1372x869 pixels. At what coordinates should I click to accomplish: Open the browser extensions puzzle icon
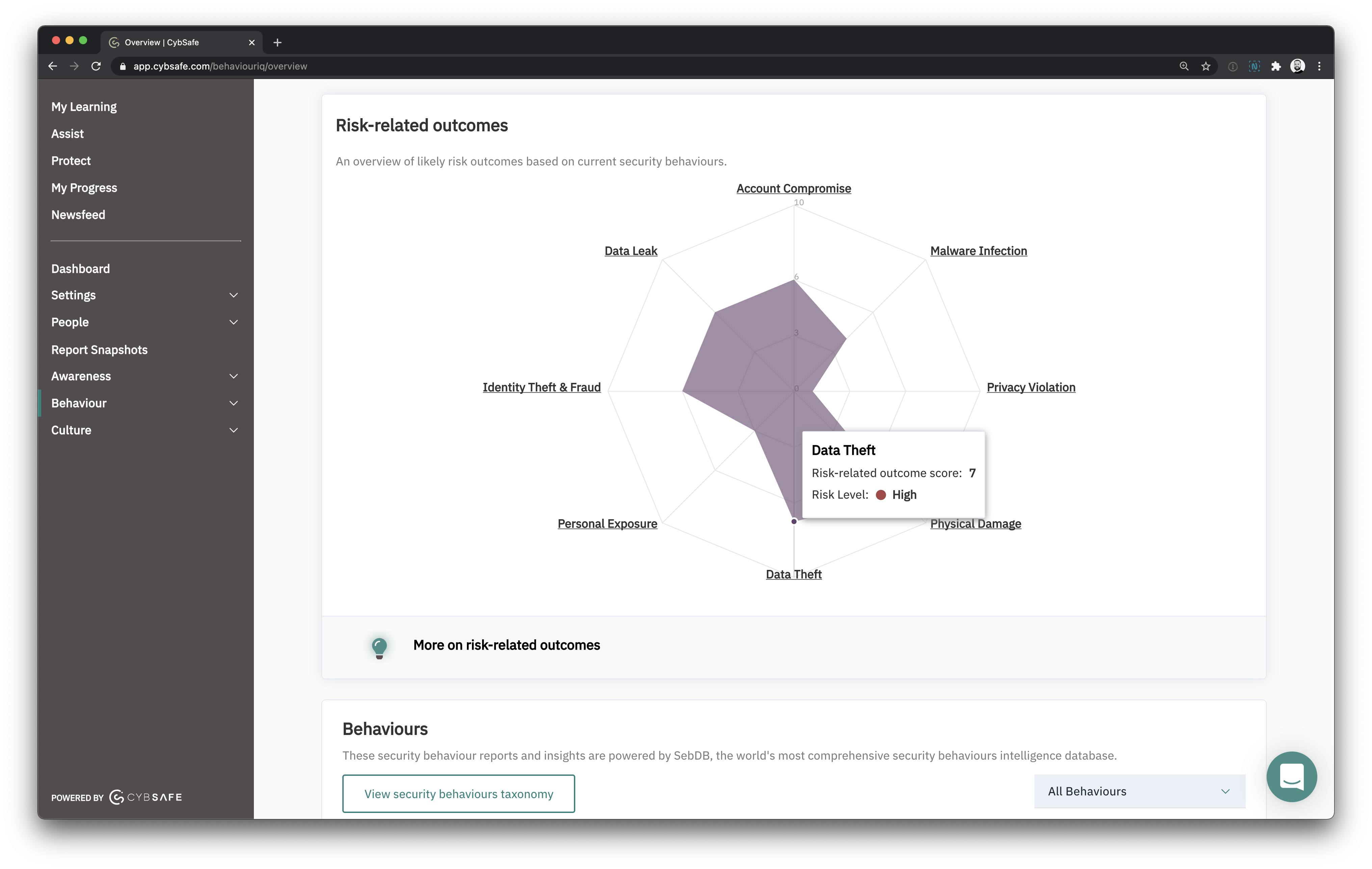click(x=1276, y=66)
